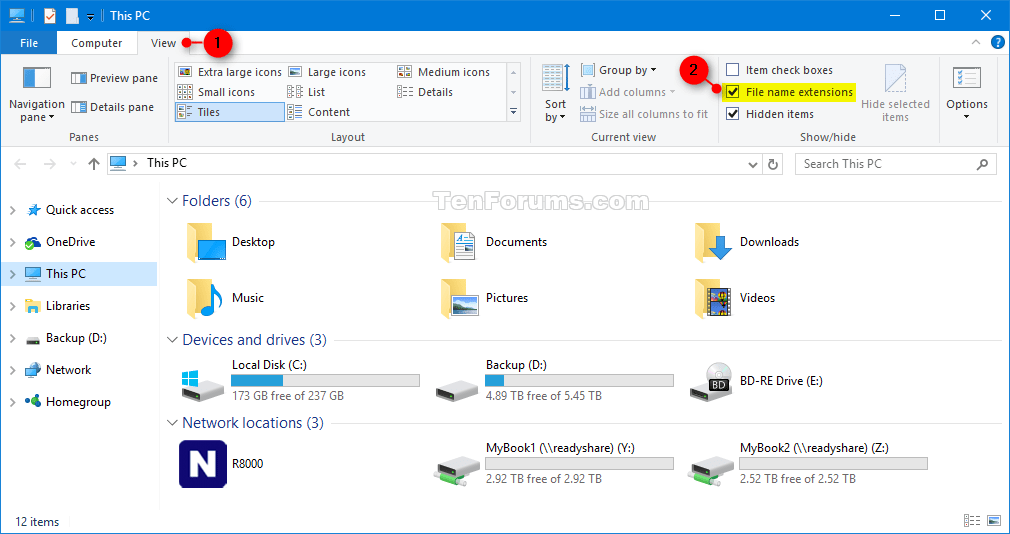Switch layout to Large icons
This screenshot has width=1010, height=534.
327,72
